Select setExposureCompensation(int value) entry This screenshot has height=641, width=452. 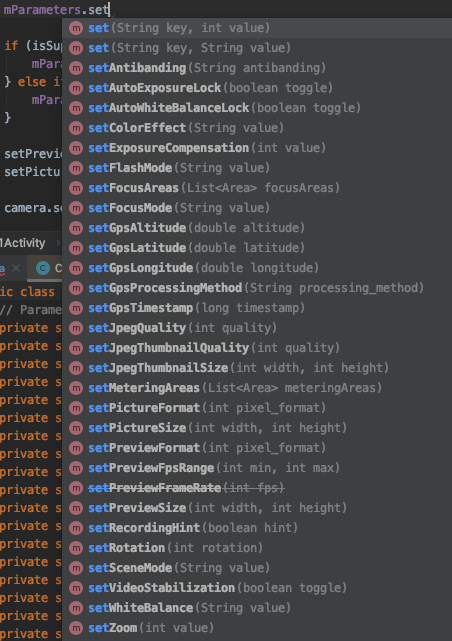257,148
